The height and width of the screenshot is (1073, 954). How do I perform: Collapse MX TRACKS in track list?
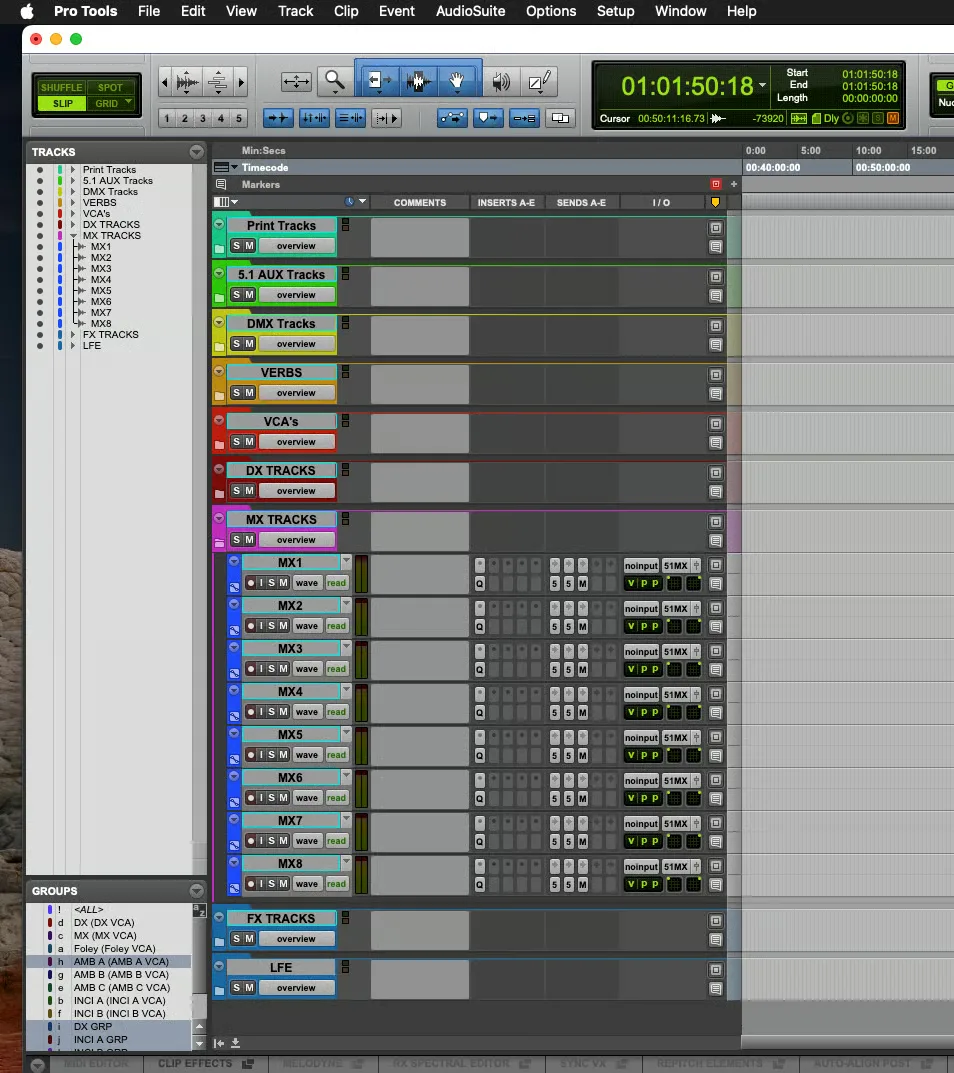73,235
